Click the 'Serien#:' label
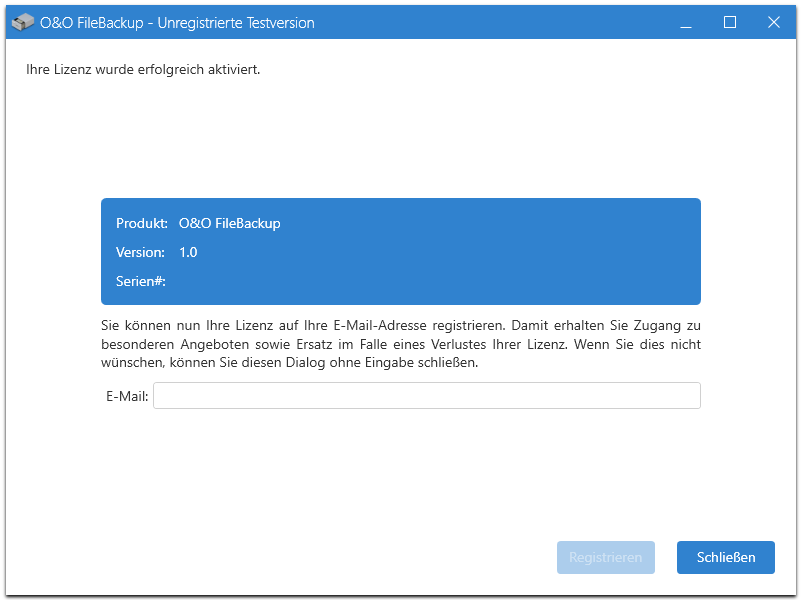 coord(140,281)
